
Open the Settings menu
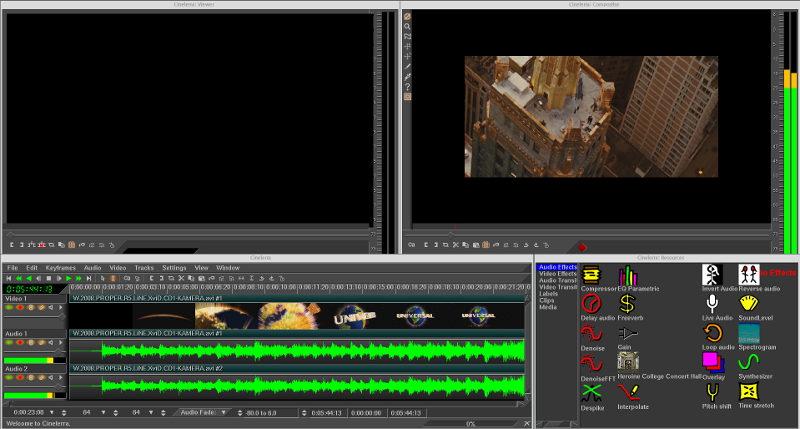(x=174, y=268)
